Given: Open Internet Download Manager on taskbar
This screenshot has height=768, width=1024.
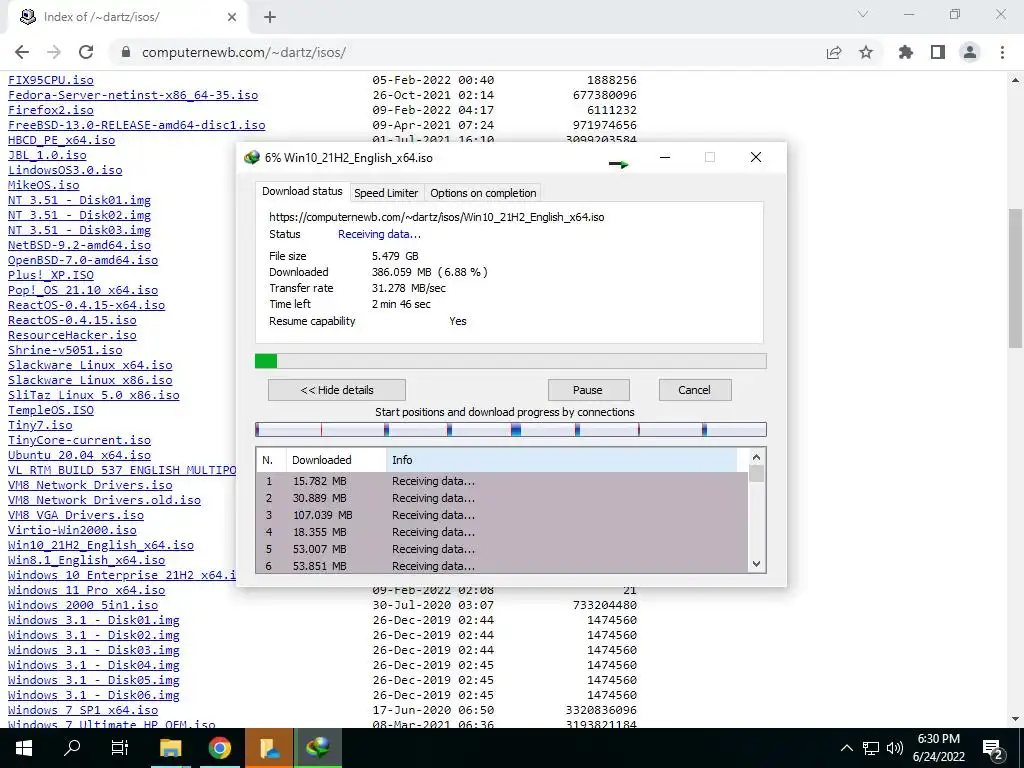Looking at the screenshot, I should [x=319, y=748].
